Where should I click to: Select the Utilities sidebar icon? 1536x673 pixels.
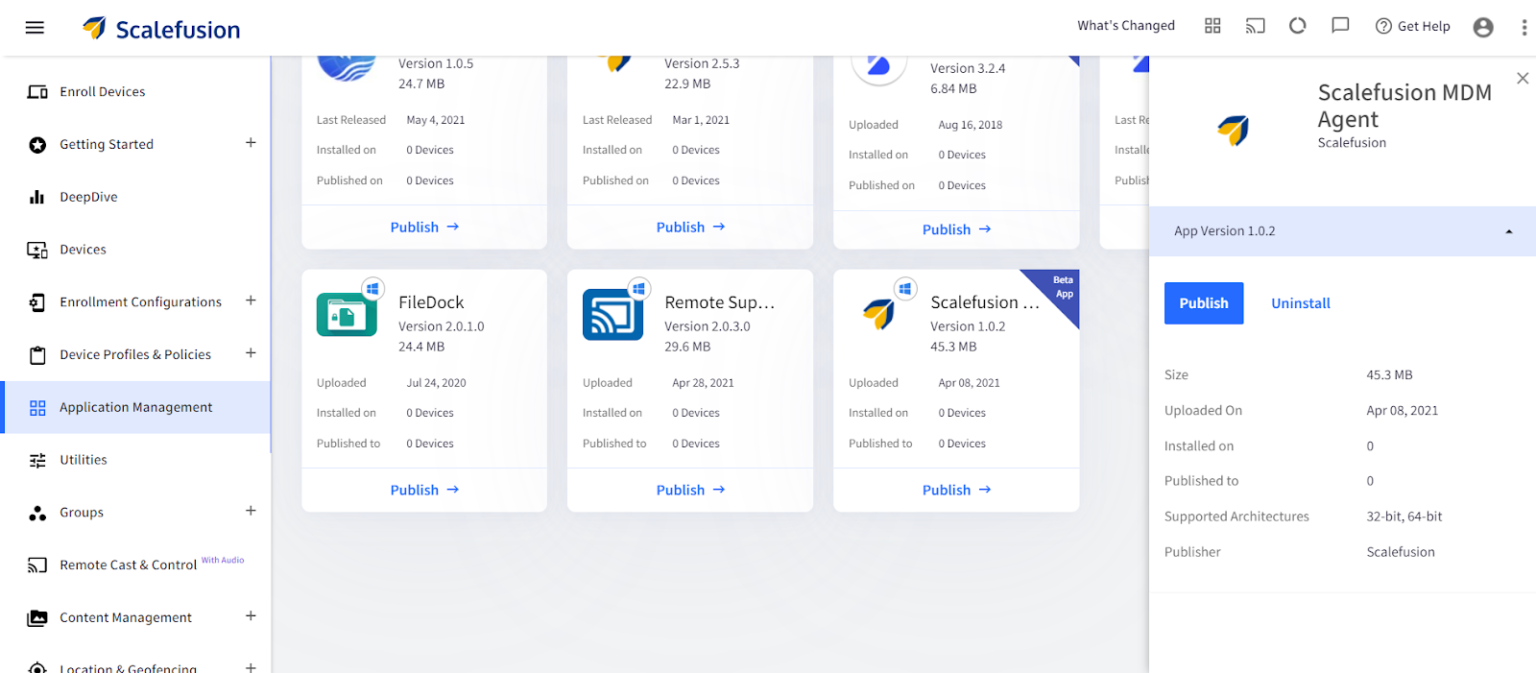click(x=35, y=459)
